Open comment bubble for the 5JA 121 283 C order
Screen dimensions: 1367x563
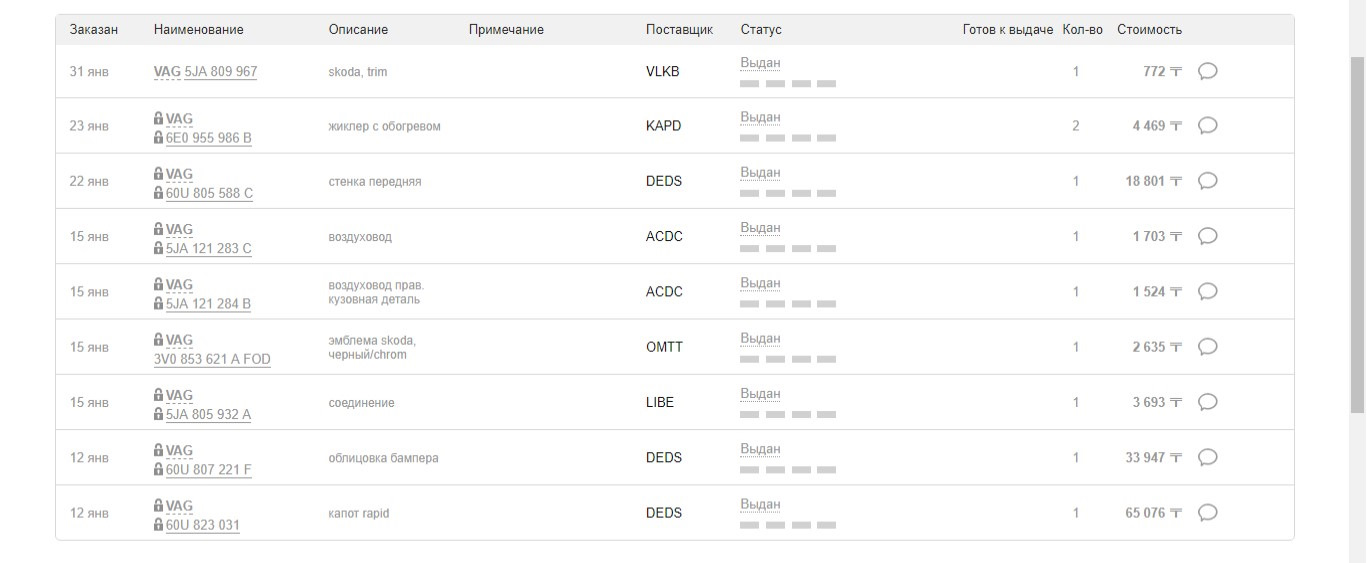[x=1207, y=236]
